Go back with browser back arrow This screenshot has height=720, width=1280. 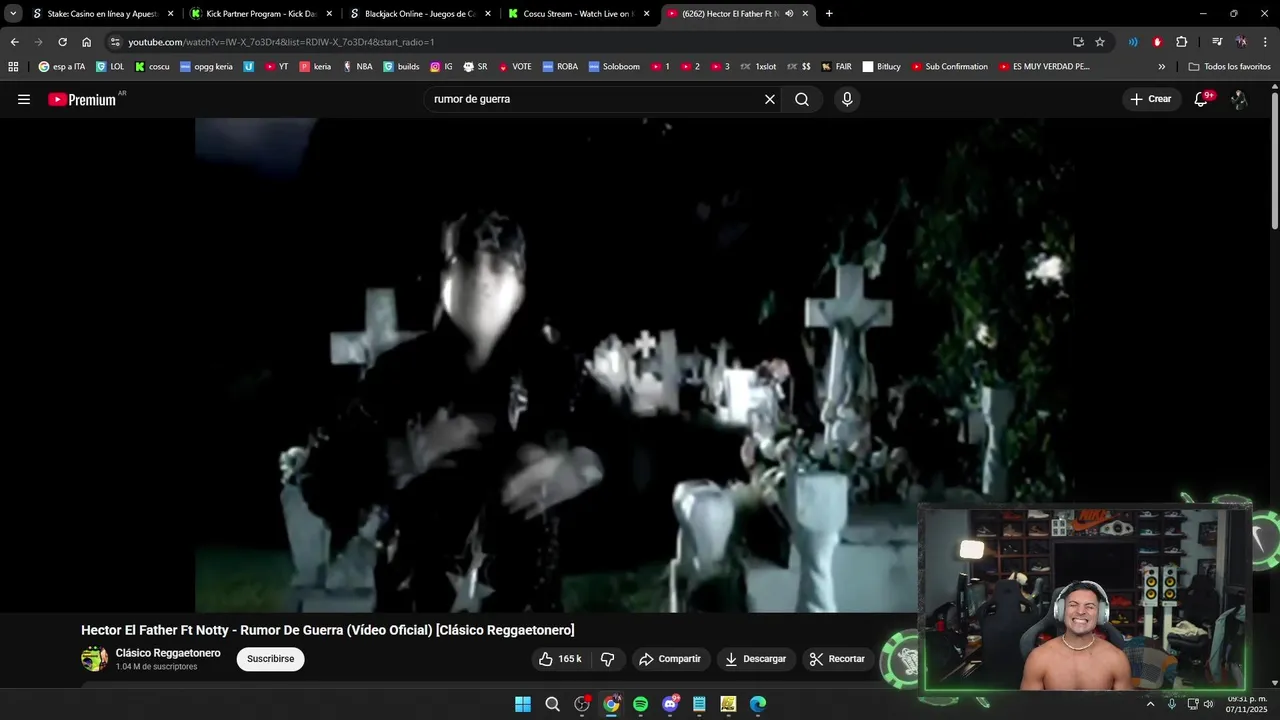tap(14, 42)
